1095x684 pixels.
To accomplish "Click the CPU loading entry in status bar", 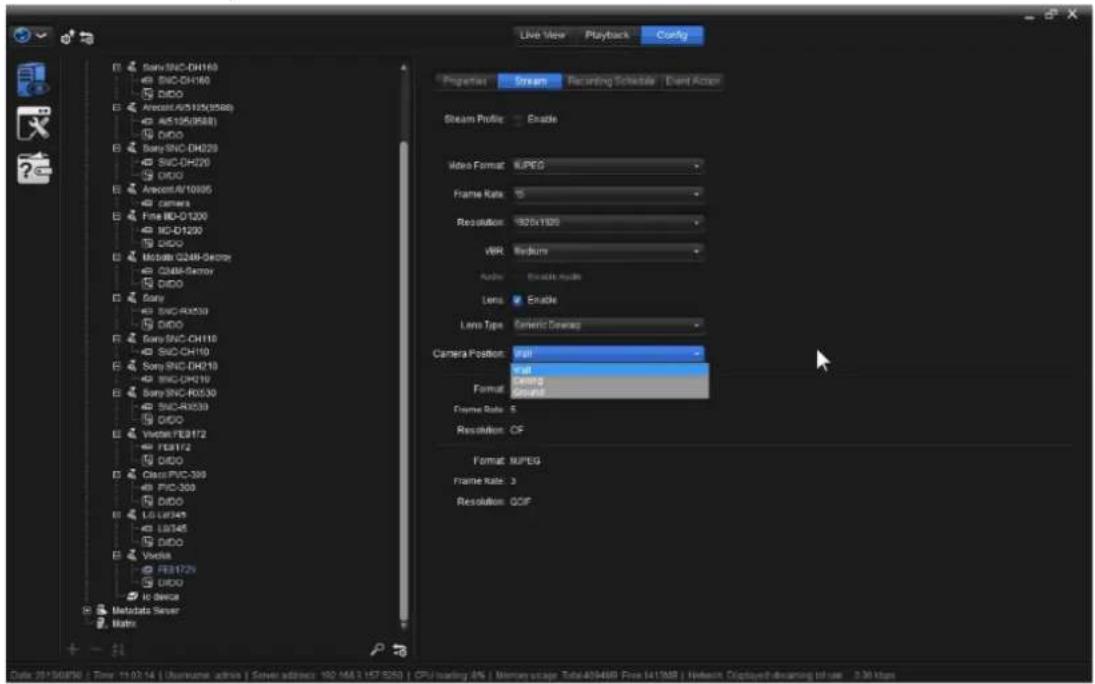I will click(x=451, y=675).
